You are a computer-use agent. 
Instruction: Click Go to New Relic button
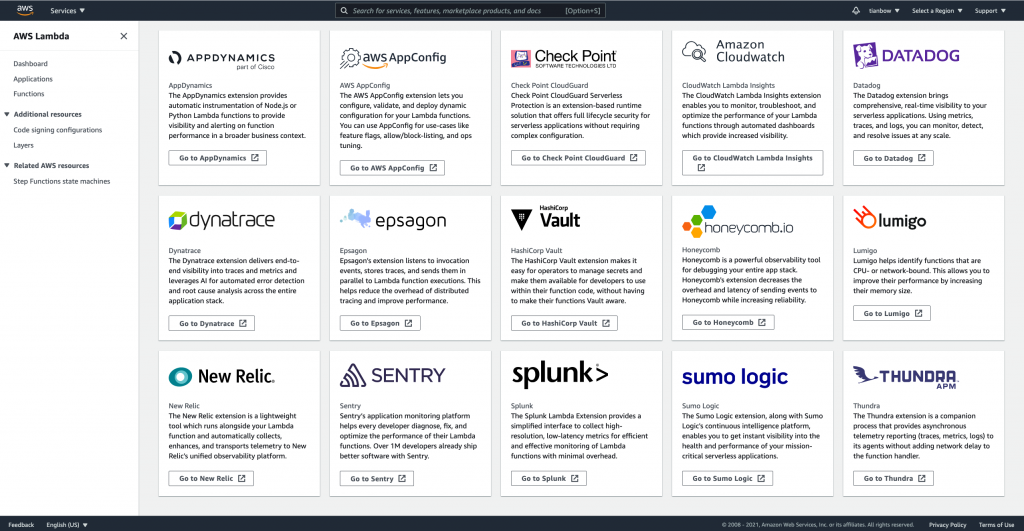point(211,479)
